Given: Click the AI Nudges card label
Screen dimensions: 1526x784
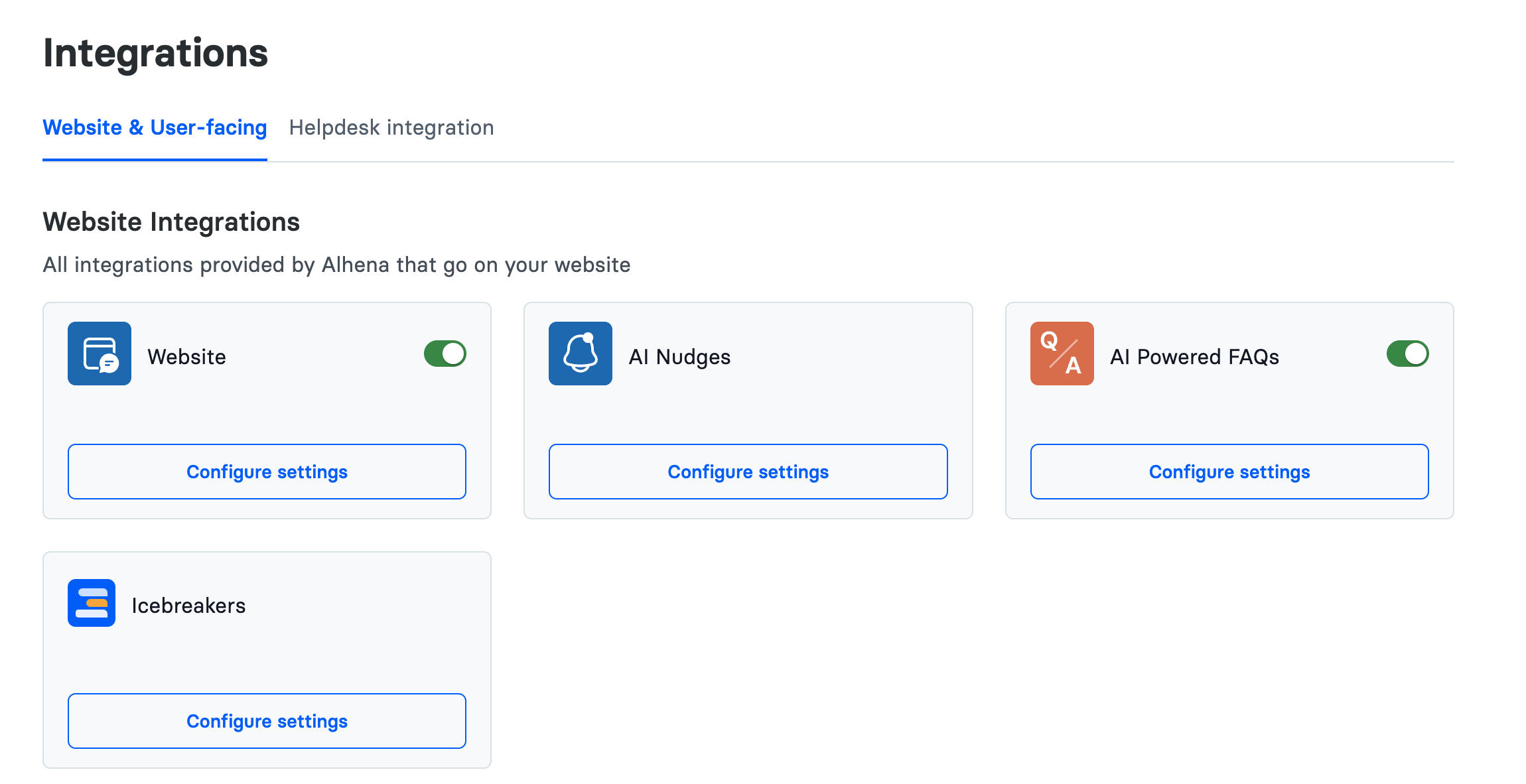Looking at the screenshot, I should click(679, 357).
